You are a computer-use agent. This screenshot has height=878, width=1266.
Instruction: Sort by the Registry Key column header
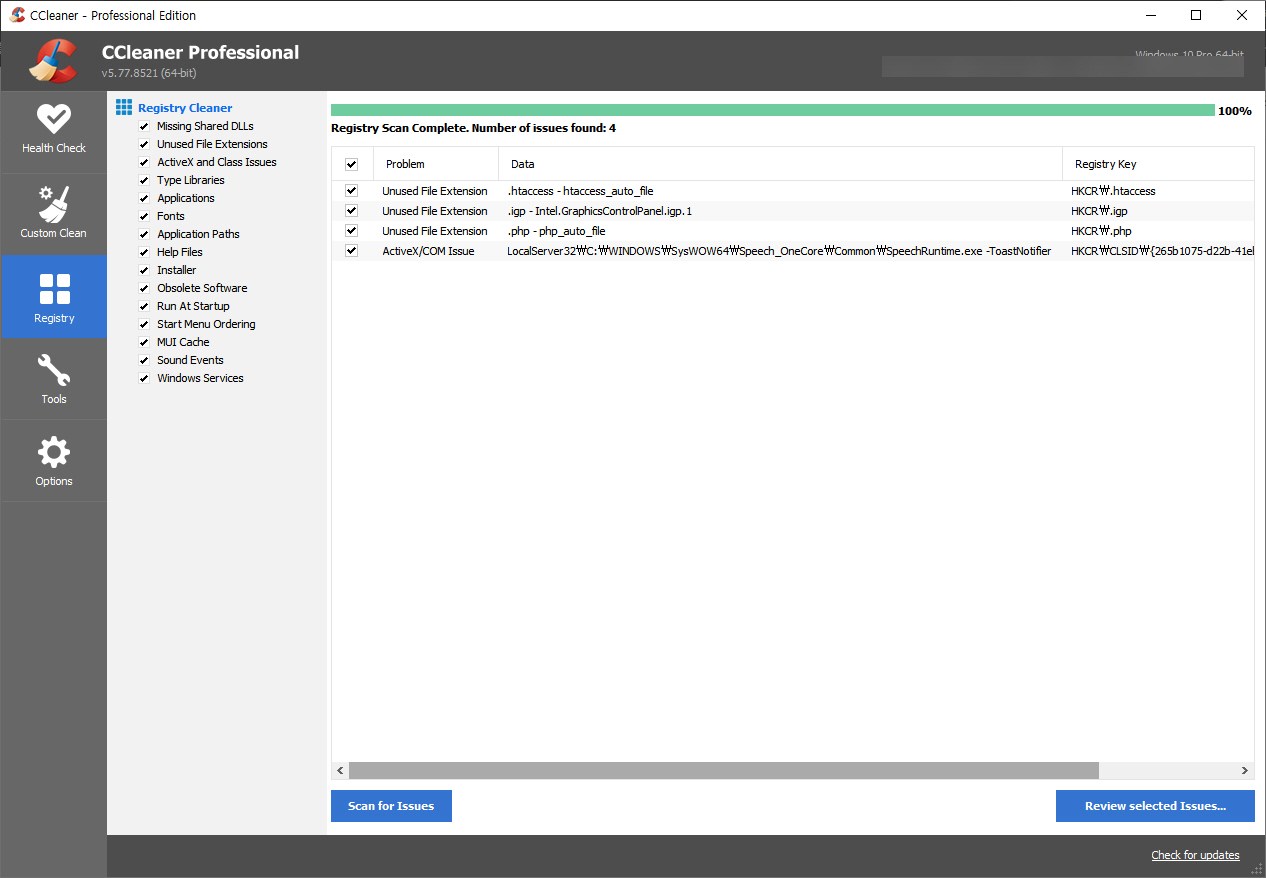(1158, 164)
